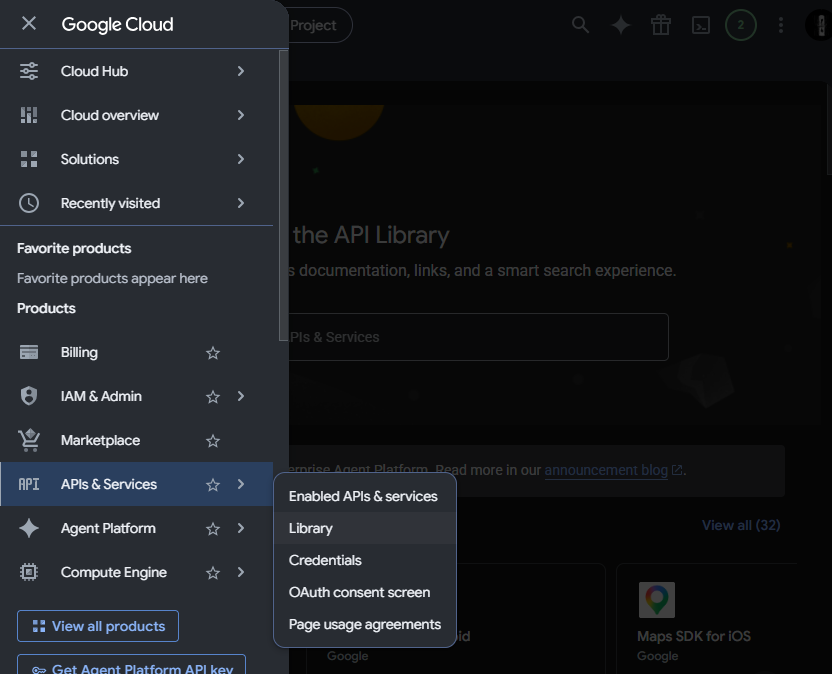The width and height of the screenshot is (832, 674).
Task: Pin IAM & Admin using its star
Action: pos(213,397)
